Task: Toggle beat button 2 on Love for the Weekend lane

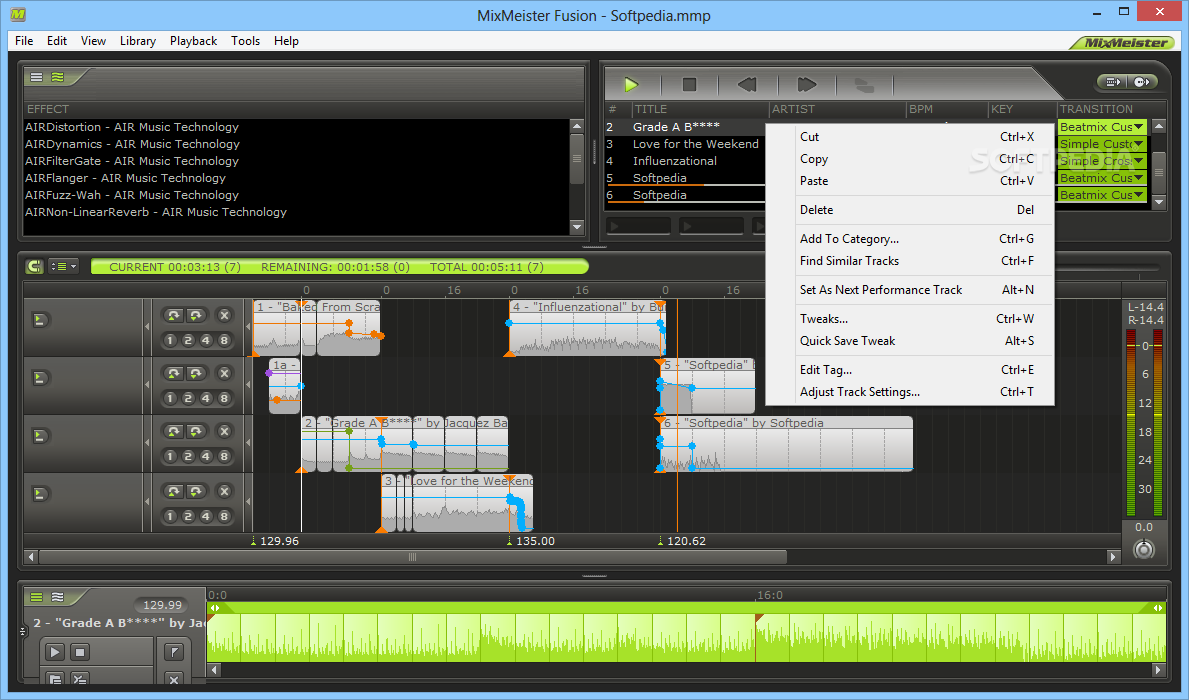Action: 188,516
